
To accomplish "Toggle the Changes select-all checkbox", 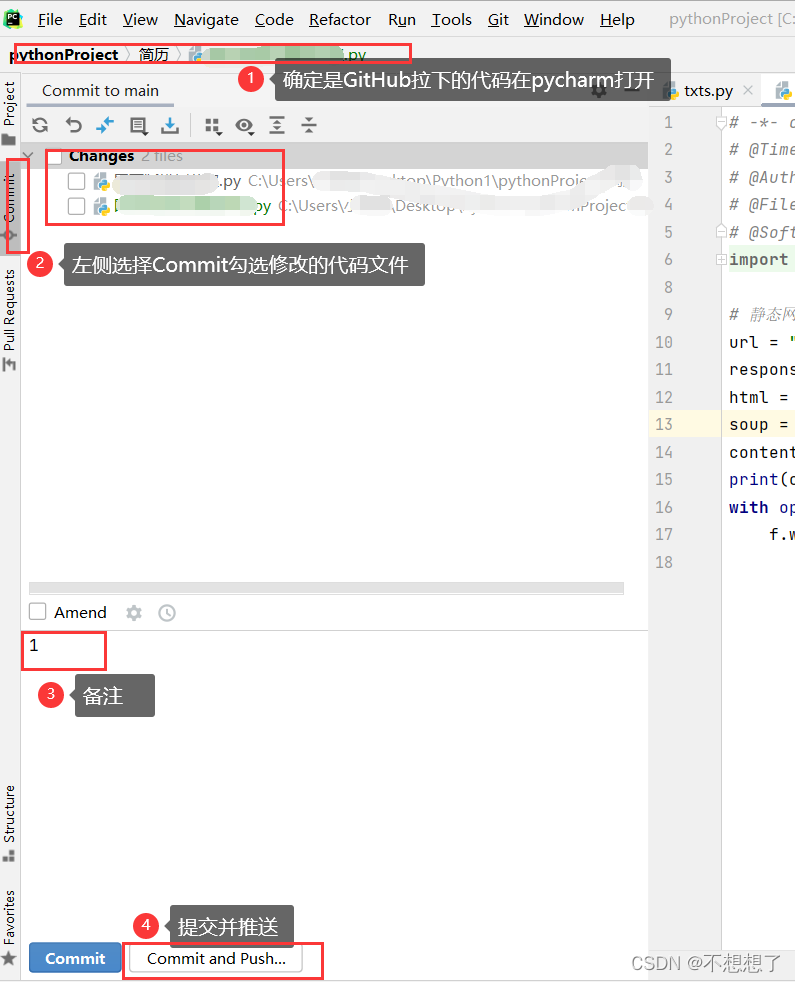I will coord(55,157).
